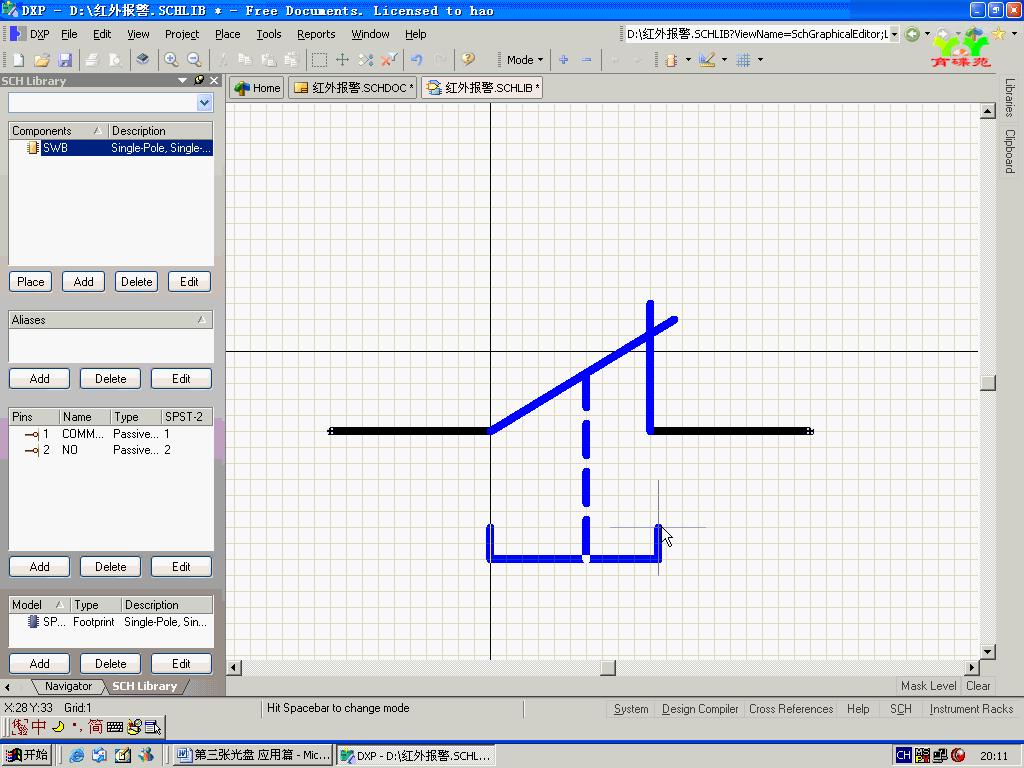Open the SCH Library panel options arrow
The image size is (1024, 768).
(x=182, y=80)
